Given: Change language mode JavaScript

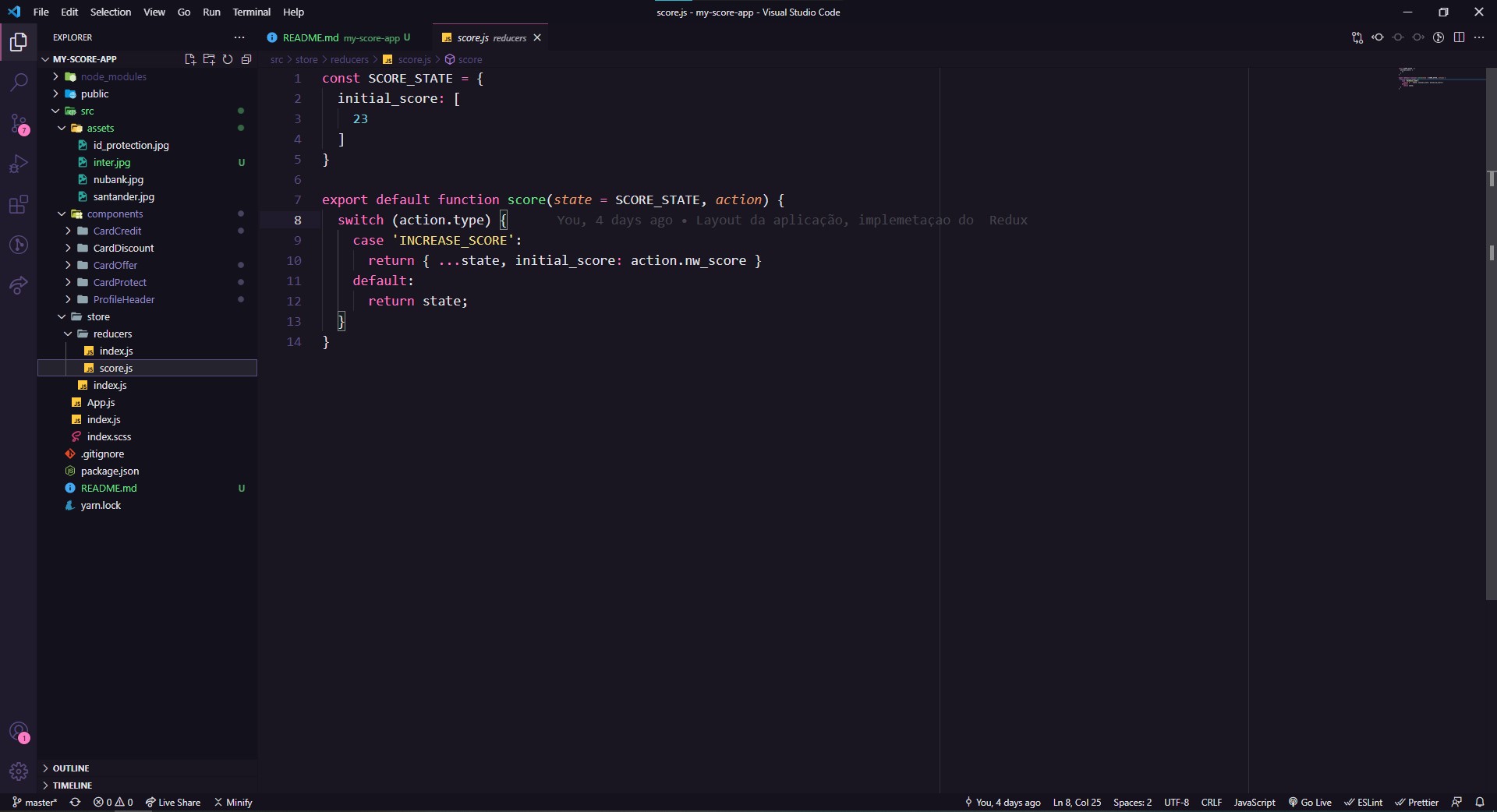Looking at the screenshot, I should [x=1255, y=802].
